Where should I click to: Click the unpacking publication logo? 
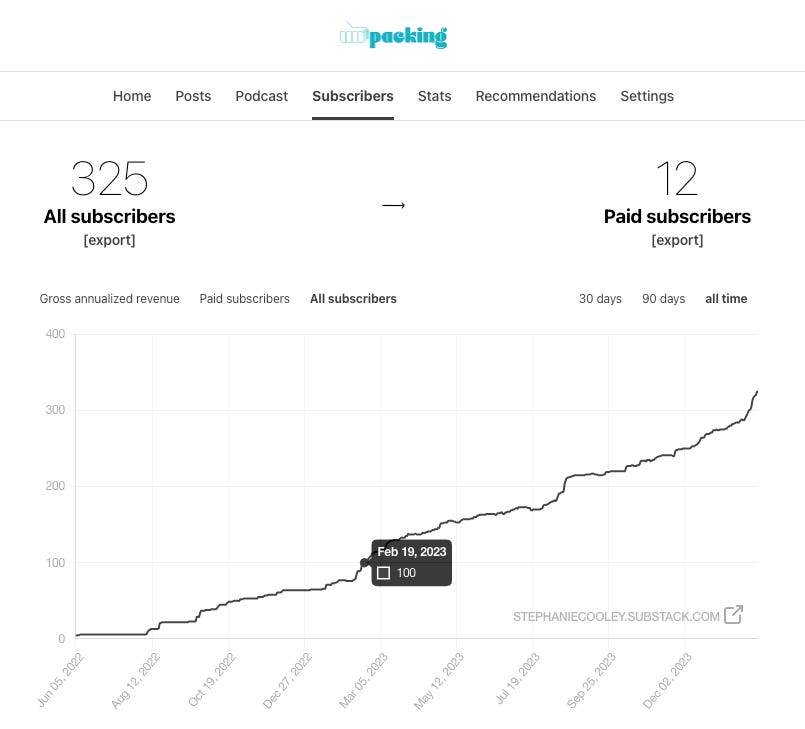tap(393, 36)
